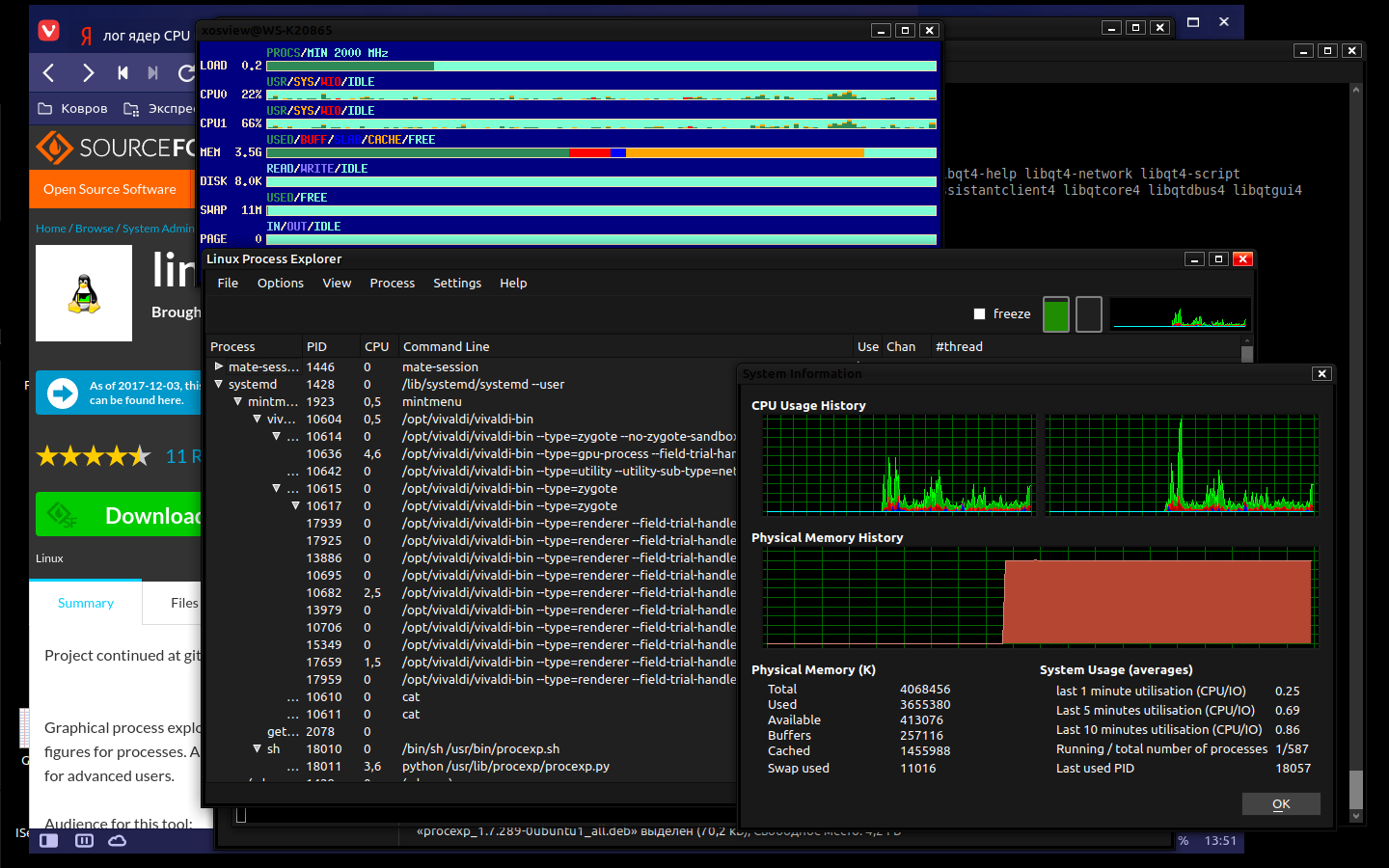Click the xosview SWAP meter bar
The image size is (1389, 868).
[601, 210]
